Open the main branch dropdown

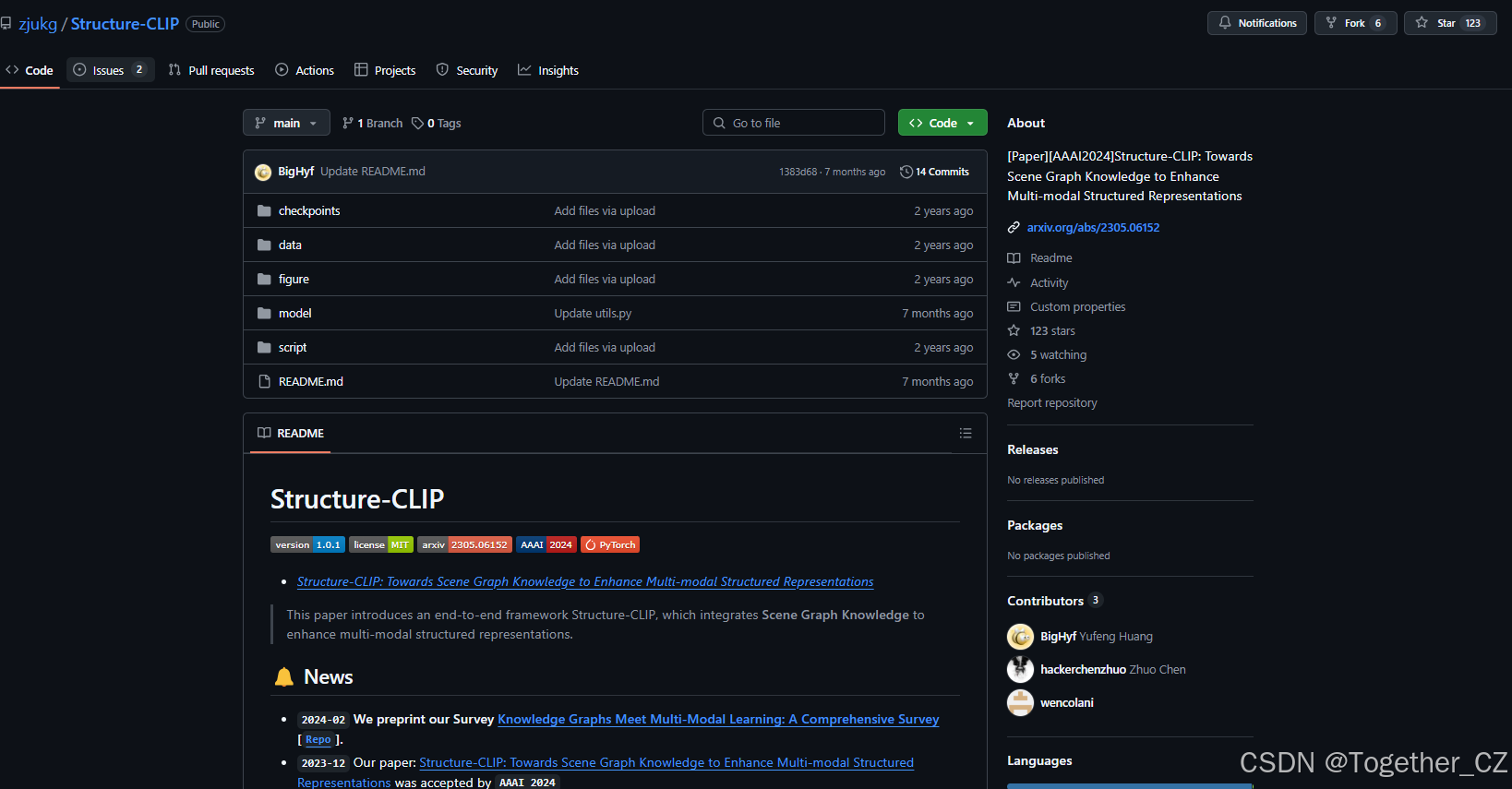[286, 123]
